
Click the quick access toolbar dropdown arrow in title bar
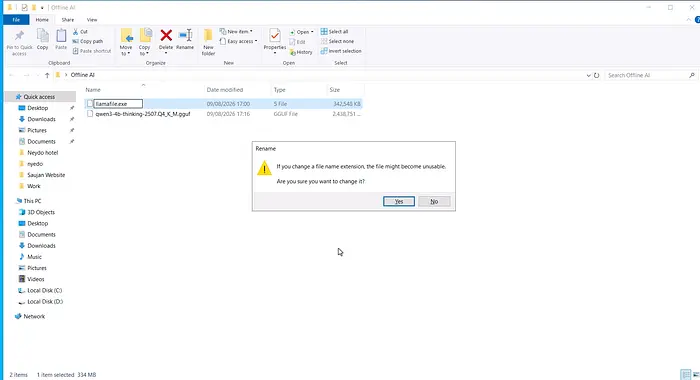pos(42,8)
